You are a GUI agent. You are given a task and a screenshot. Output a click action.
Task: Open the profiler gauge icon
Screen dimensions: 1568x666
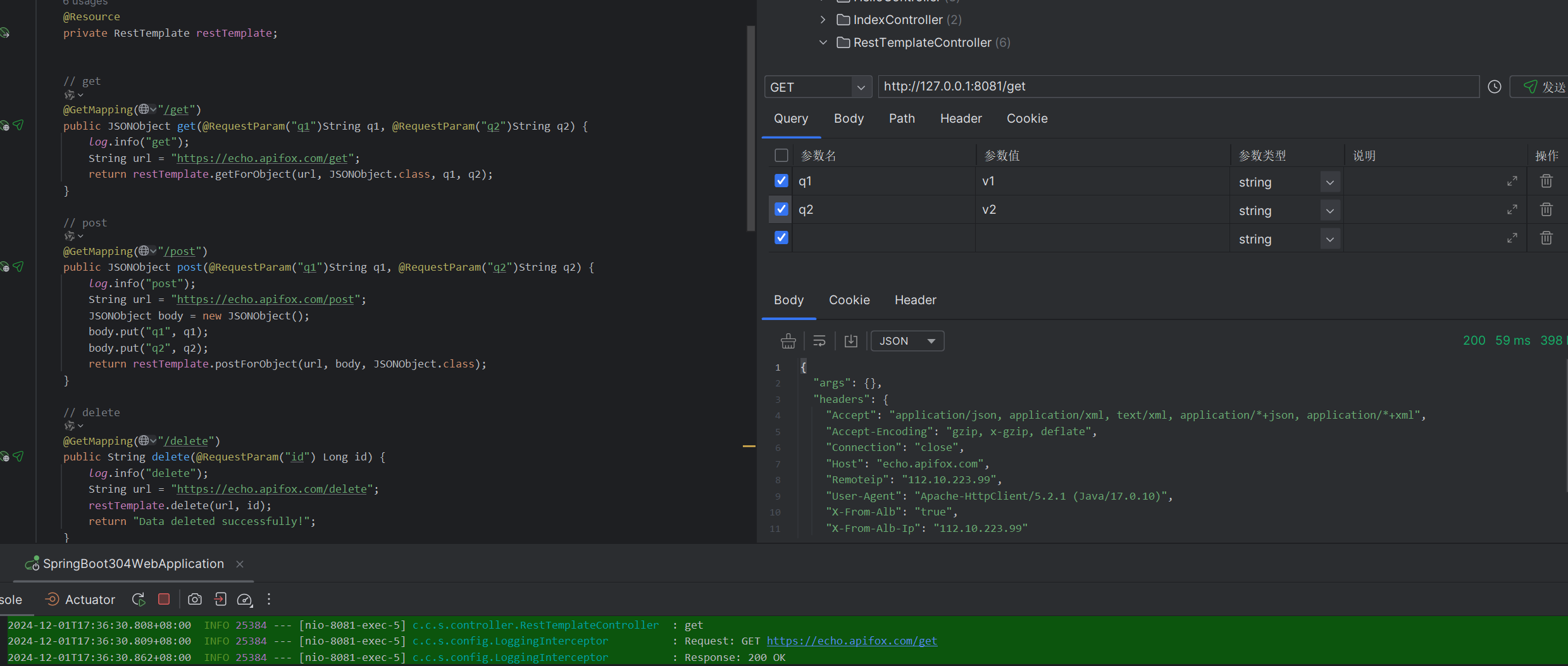(245, 600)
